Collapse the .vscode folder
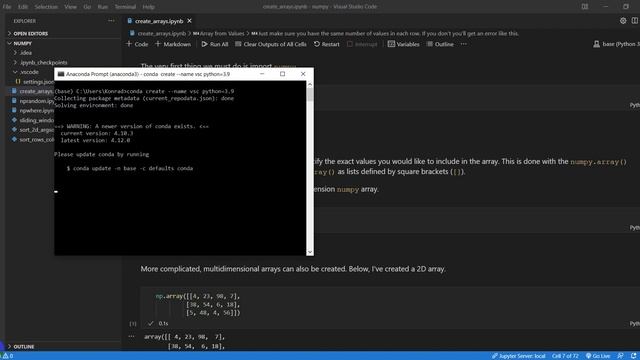 (29, 72)
